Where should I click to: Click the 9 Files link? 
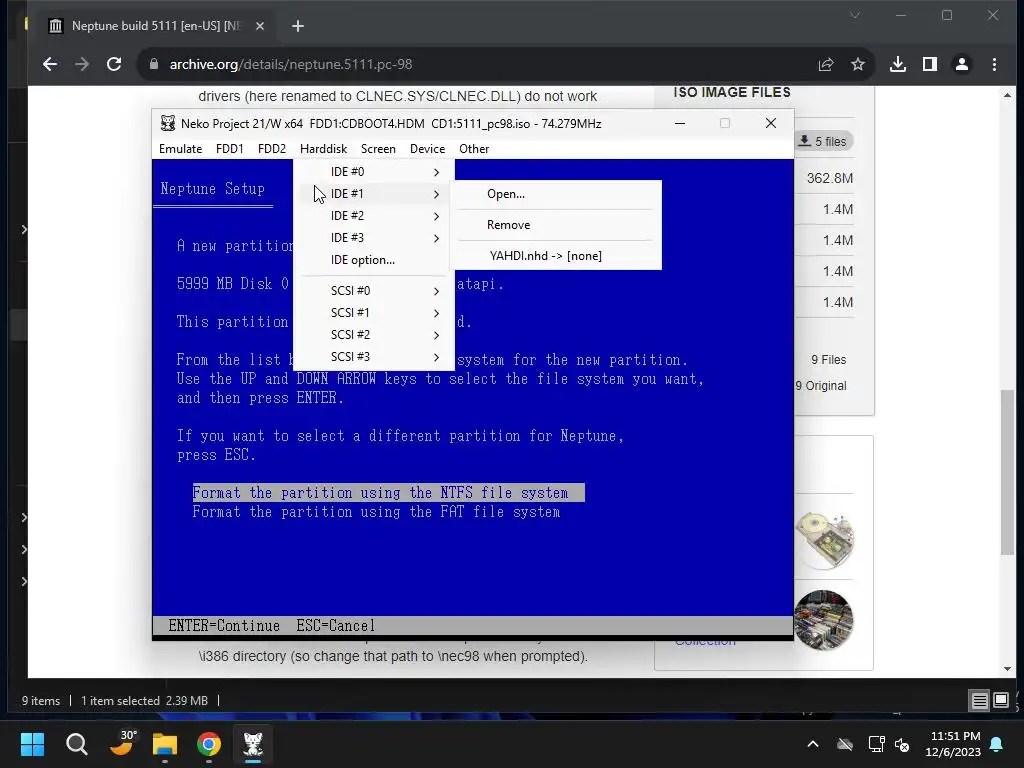coord(829,360)
